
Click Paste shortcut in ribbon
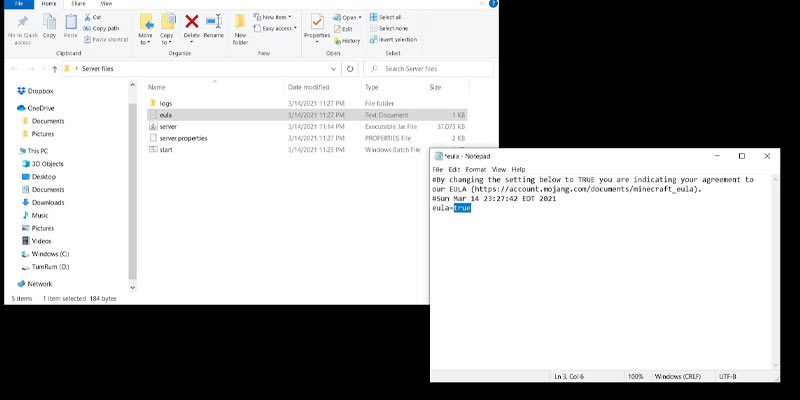(x=106, y=39)
